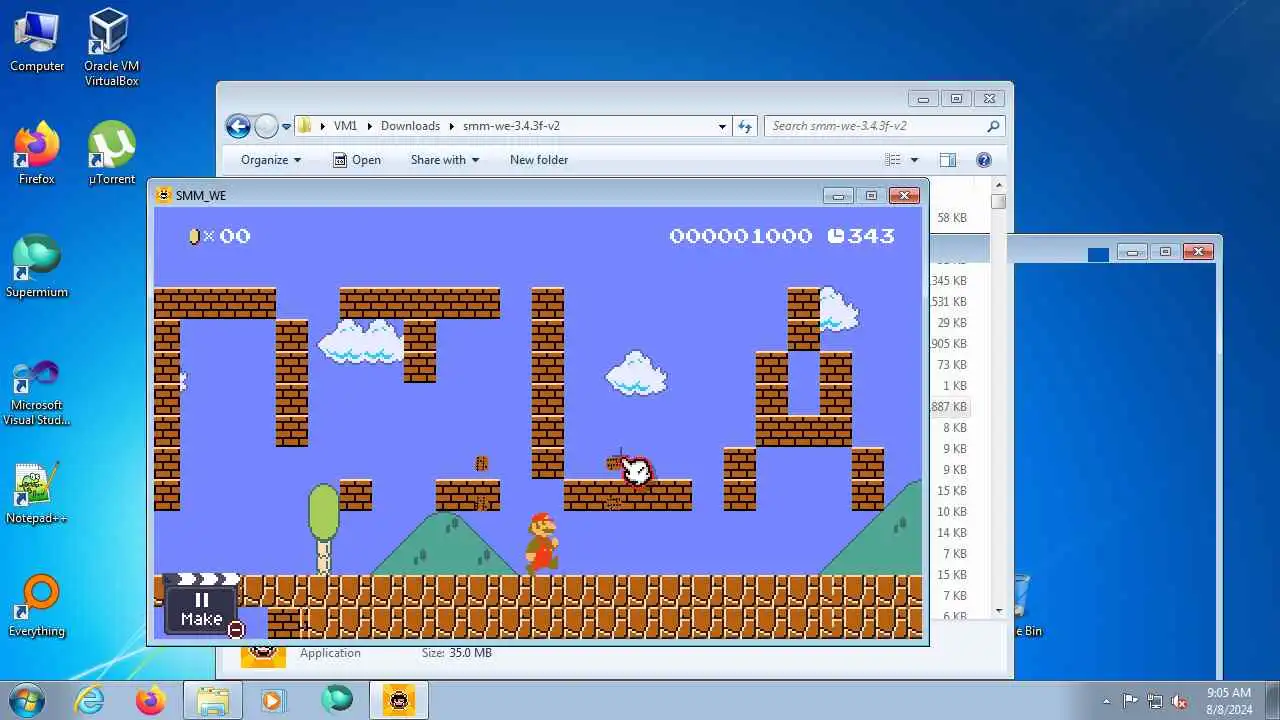Open the Share with menu
The height and width of the screenshot is (720, 1280).
445,160
